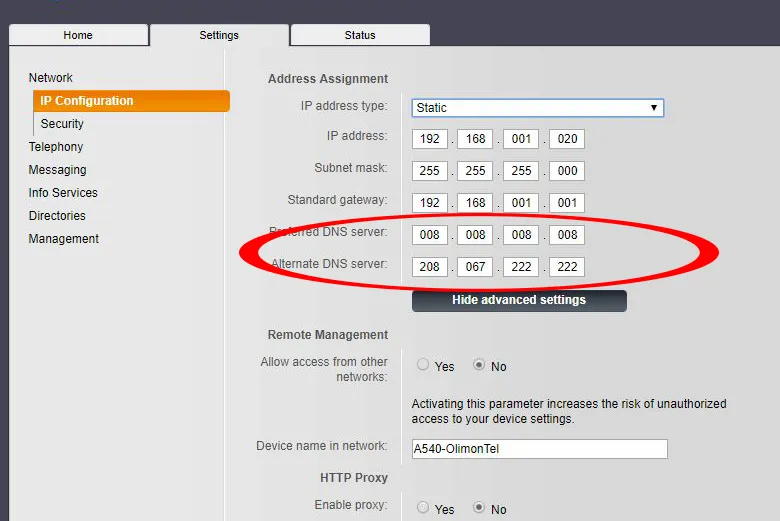Click last octet of Standard gateway
The image size is (780, 521).
click(x=567, y=202)
